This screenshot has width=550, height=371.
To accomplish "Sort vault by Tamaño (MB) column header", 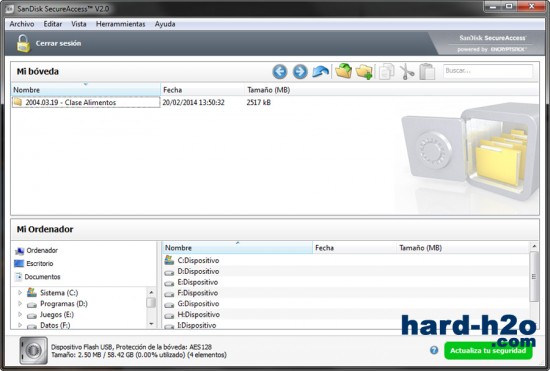I will pos(269,90).
